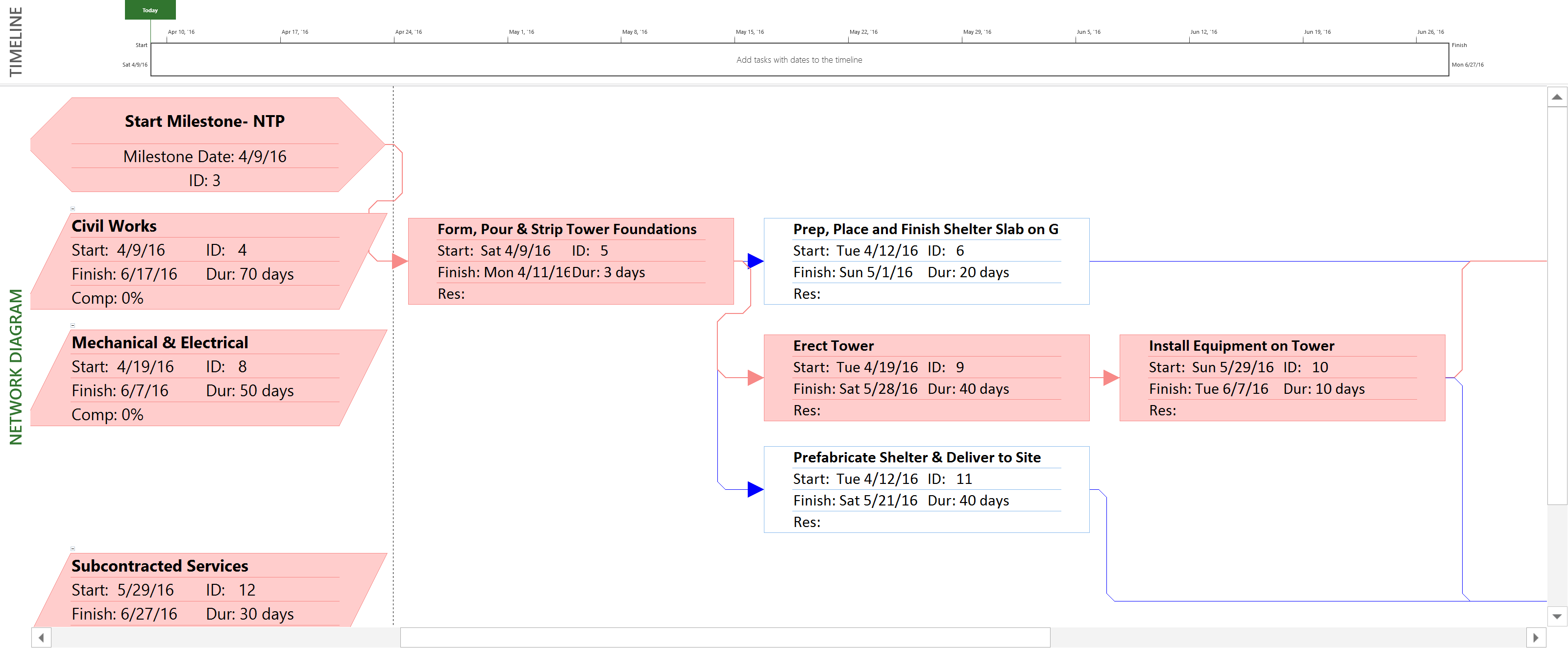Collapse the Subcontracted Services summary node

[x=73, y=549]
